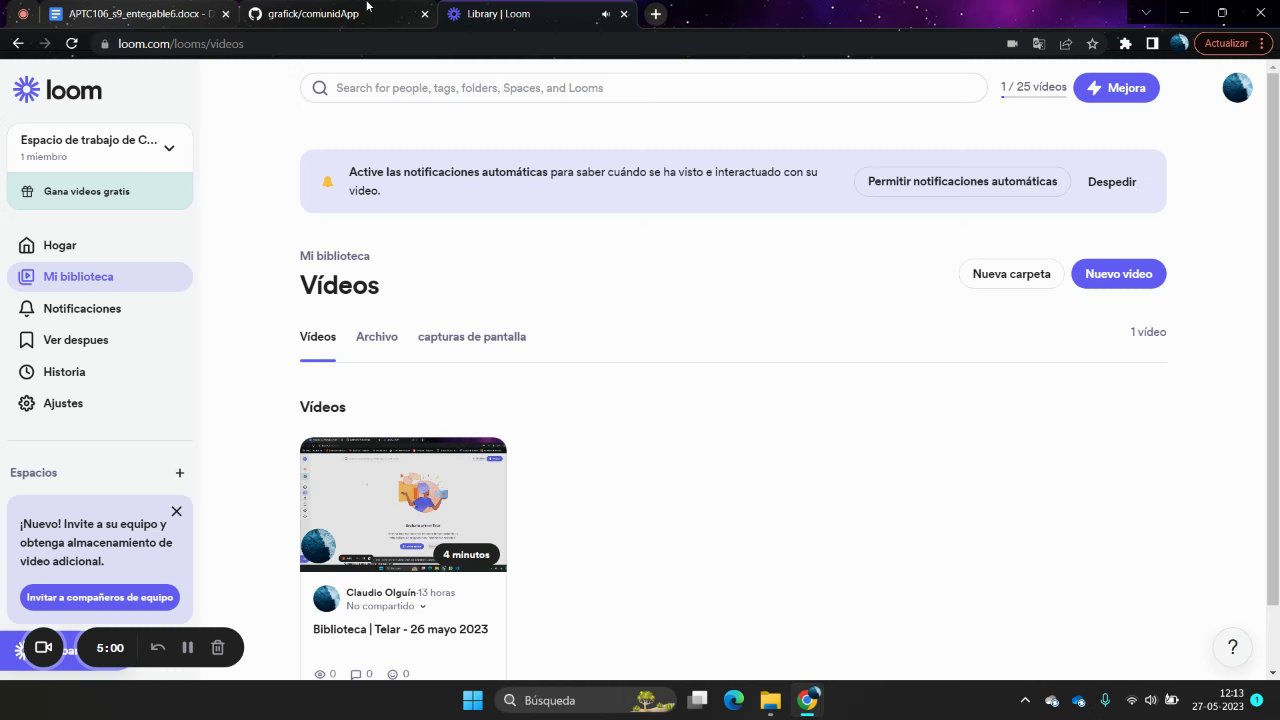
Task: Dismiss the banner with Despedir
Action: pyautogui.click(x=1112, y=182)
